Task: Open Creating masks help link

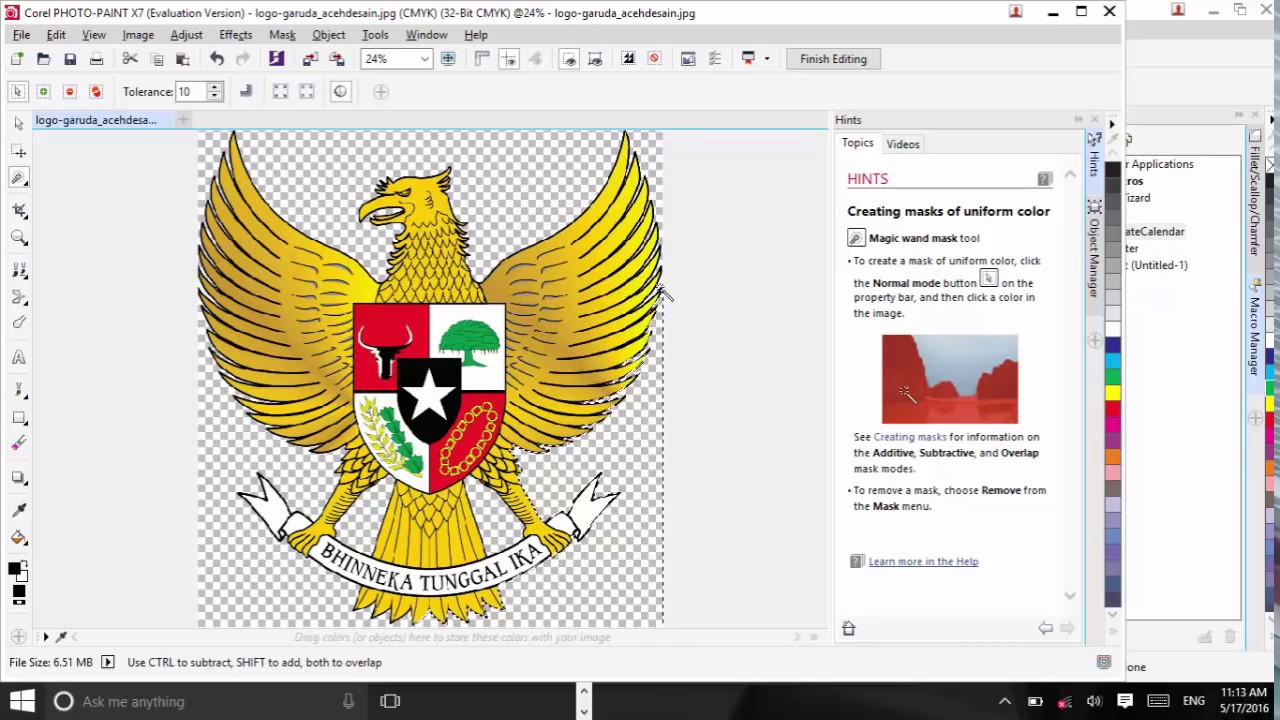Action: 910,437
